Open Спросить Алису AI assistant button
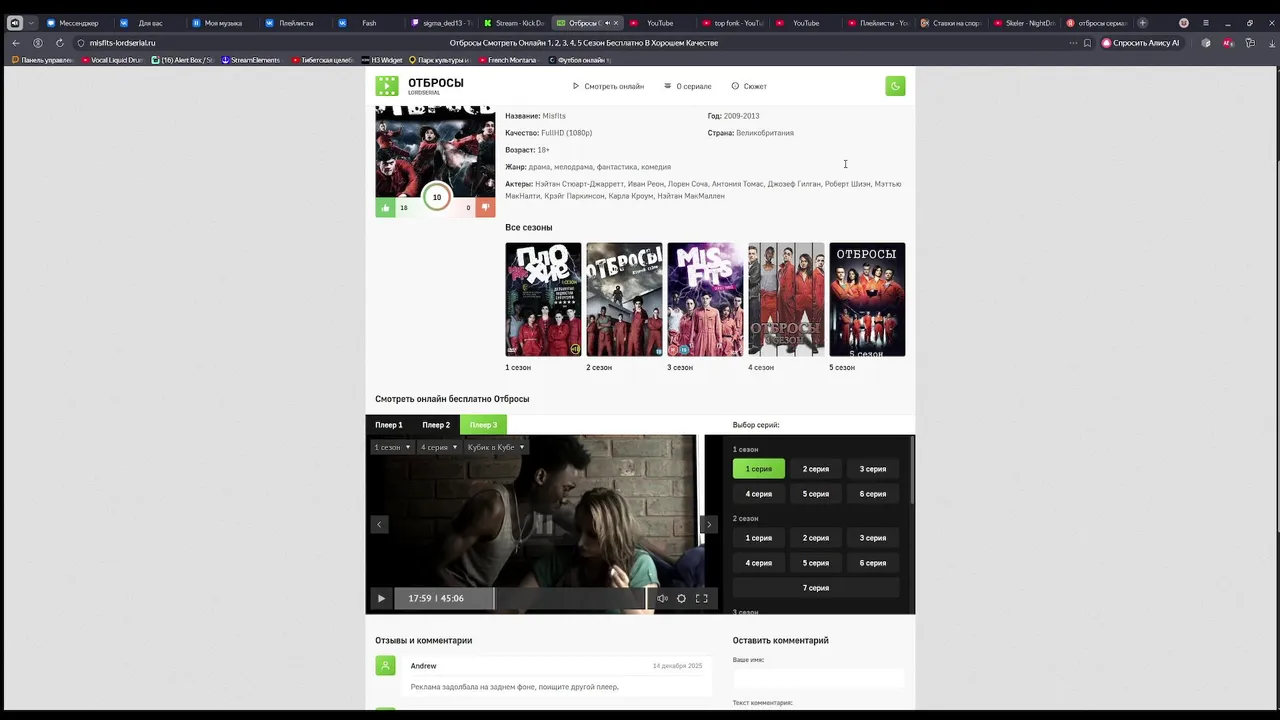The height and width of the screenshot is (720, 1280). coord(1140,43)
